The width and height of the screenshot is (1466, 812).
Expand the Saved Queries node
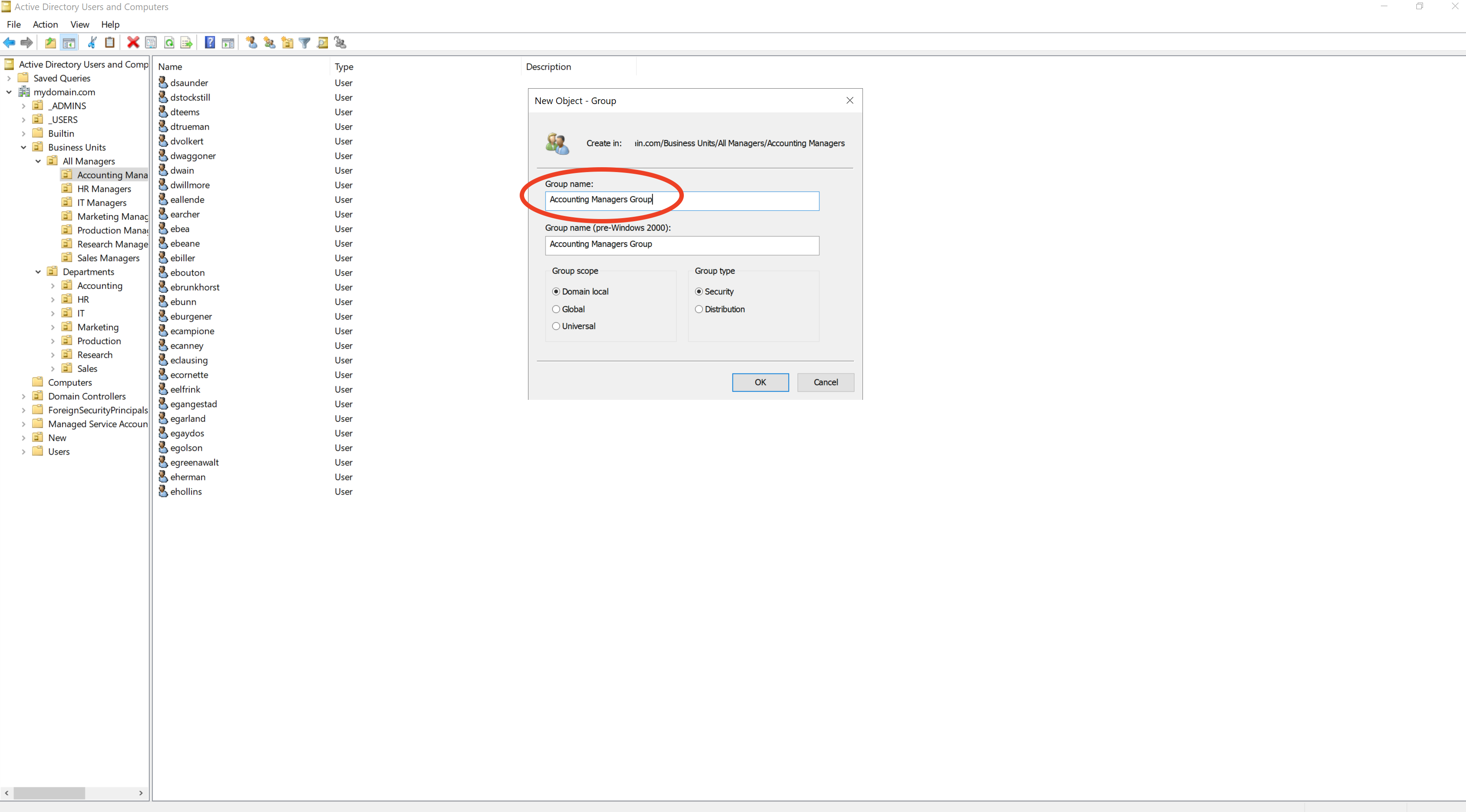[x=9, y=79]
